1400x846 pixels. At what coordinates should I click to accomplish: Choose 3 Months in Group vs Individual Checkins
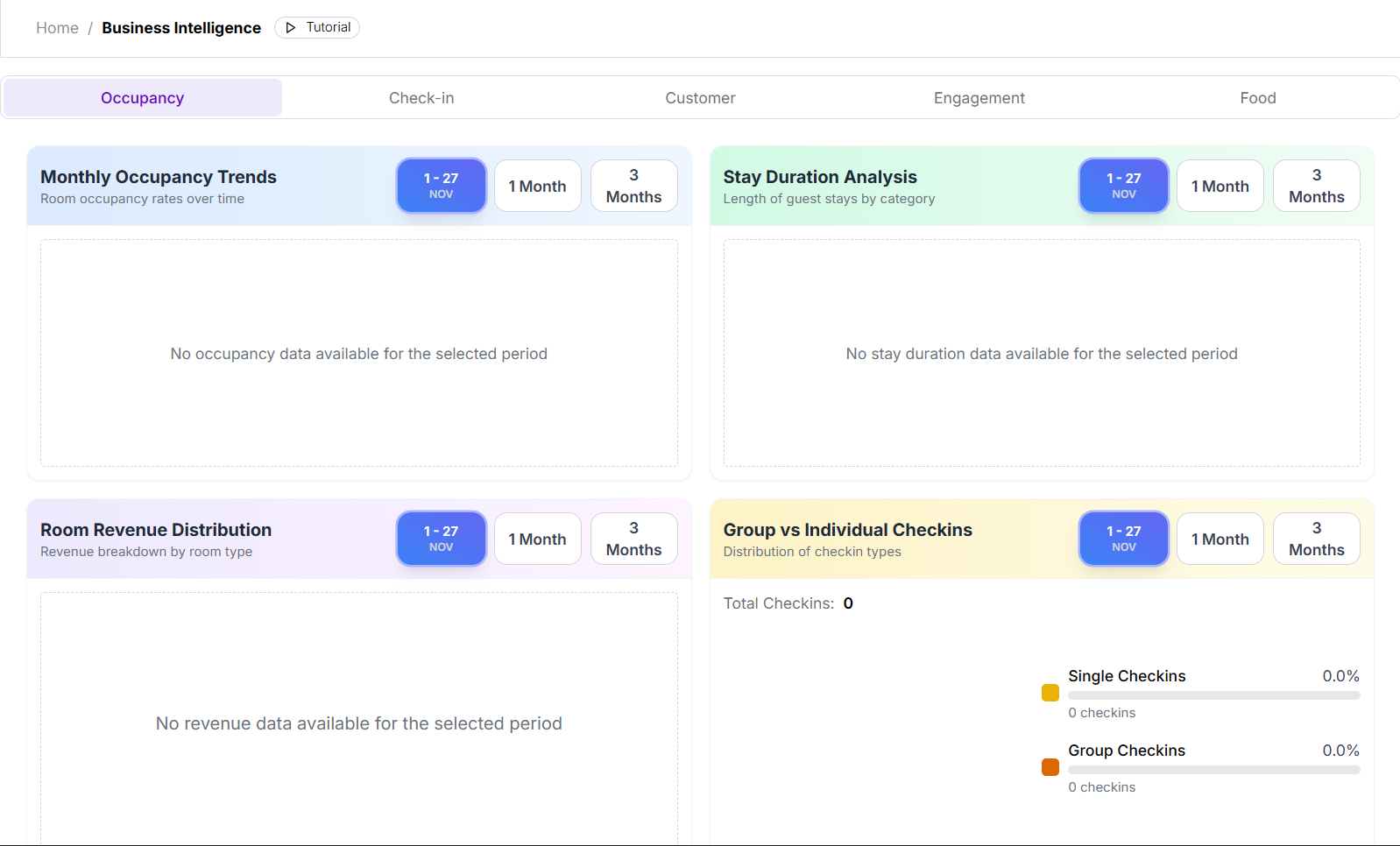[1316, 539]
